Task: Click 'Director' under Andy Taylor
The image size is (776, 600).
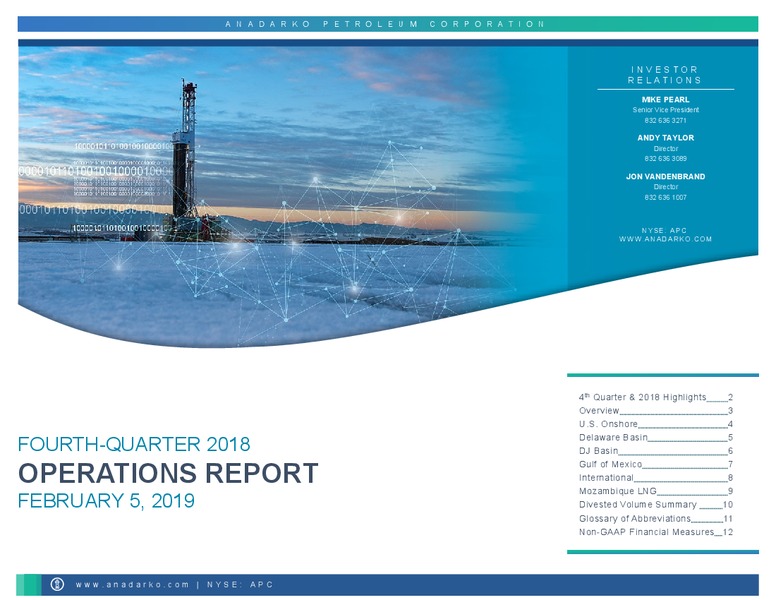Action: point(665,149)
